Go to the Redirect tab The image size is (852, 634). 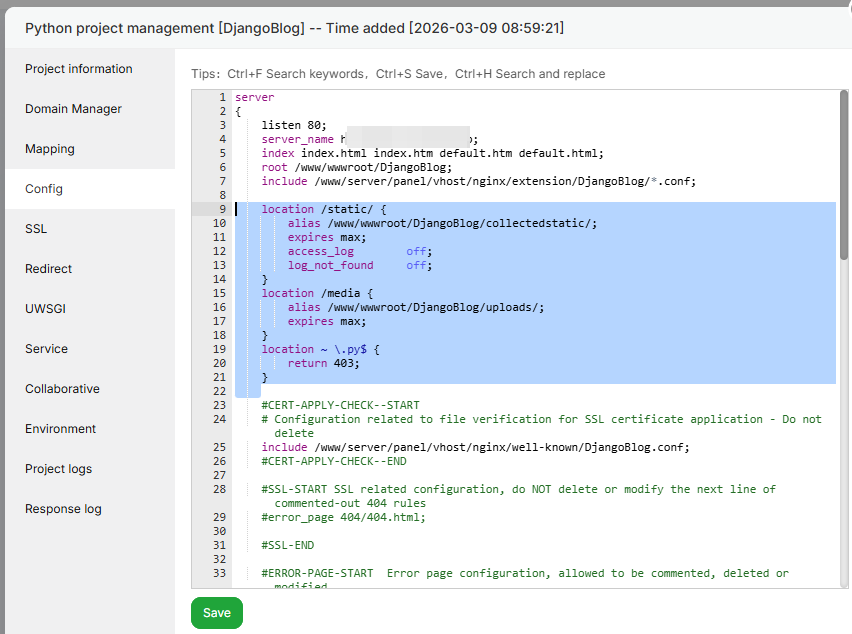[49, 269]
